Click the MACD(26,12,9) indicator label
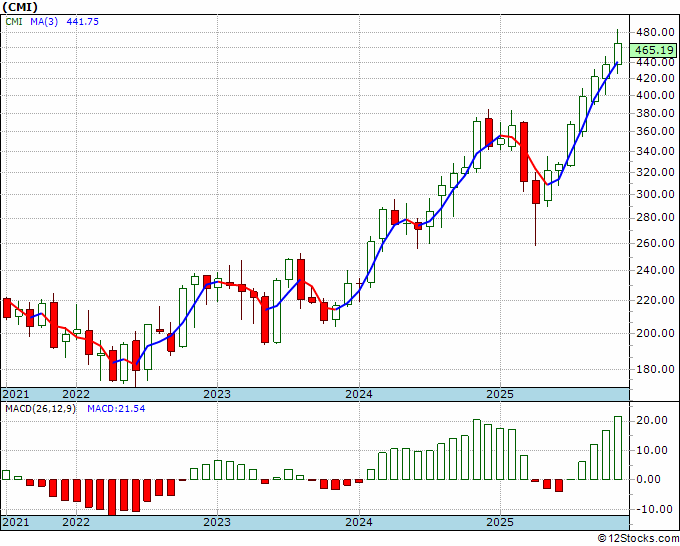Viewport: 680px width, 546px height. point(40,409)
